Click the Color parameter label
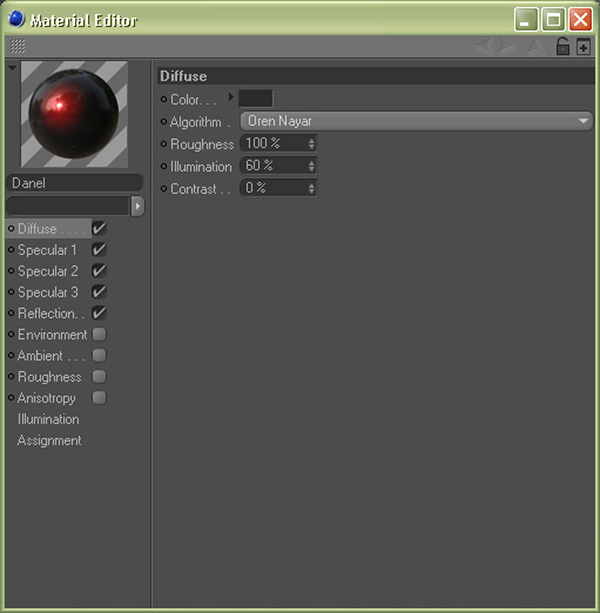Viewport: 600px width, 613px height. (x=193, y=99)
